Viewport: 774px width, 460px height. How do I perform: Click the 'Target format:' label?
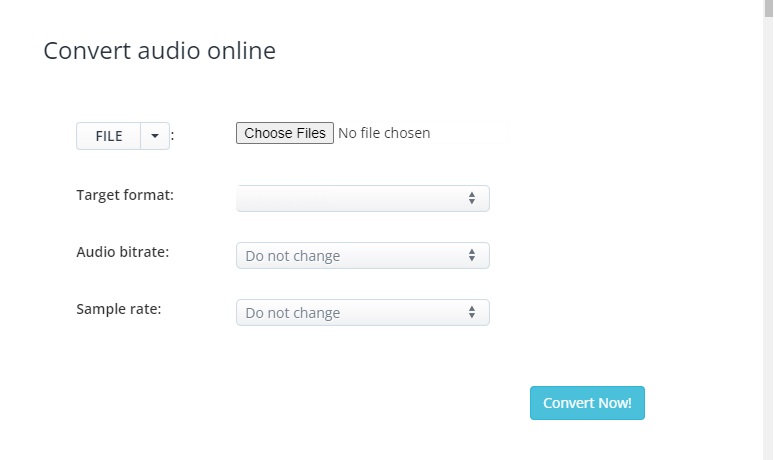(125, 195)
